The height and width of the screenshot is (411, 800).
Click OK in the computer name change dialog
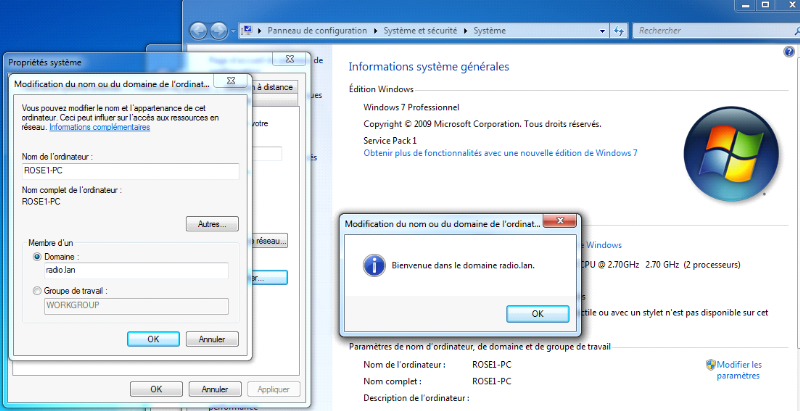(x=153, y=339)
